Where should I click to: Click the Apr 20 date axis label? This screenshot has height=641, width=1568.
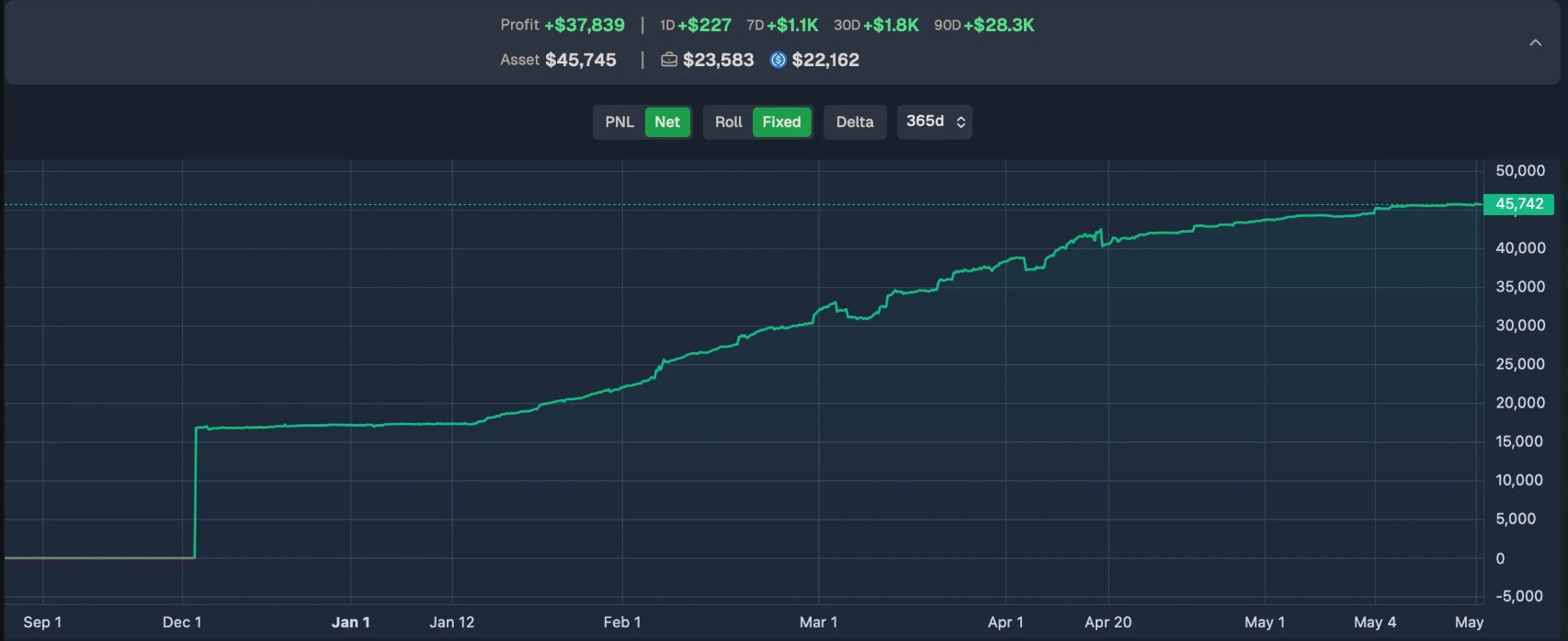click(x=1108, y=623)
